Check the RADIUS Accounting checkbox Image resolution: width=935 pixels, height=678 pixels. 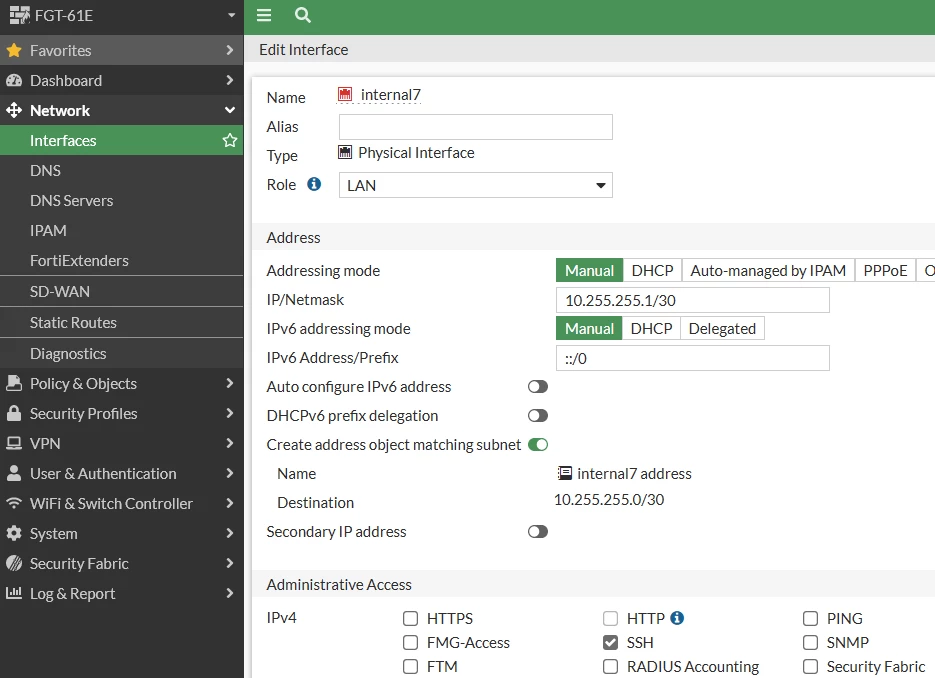click(x=610, y=666)
